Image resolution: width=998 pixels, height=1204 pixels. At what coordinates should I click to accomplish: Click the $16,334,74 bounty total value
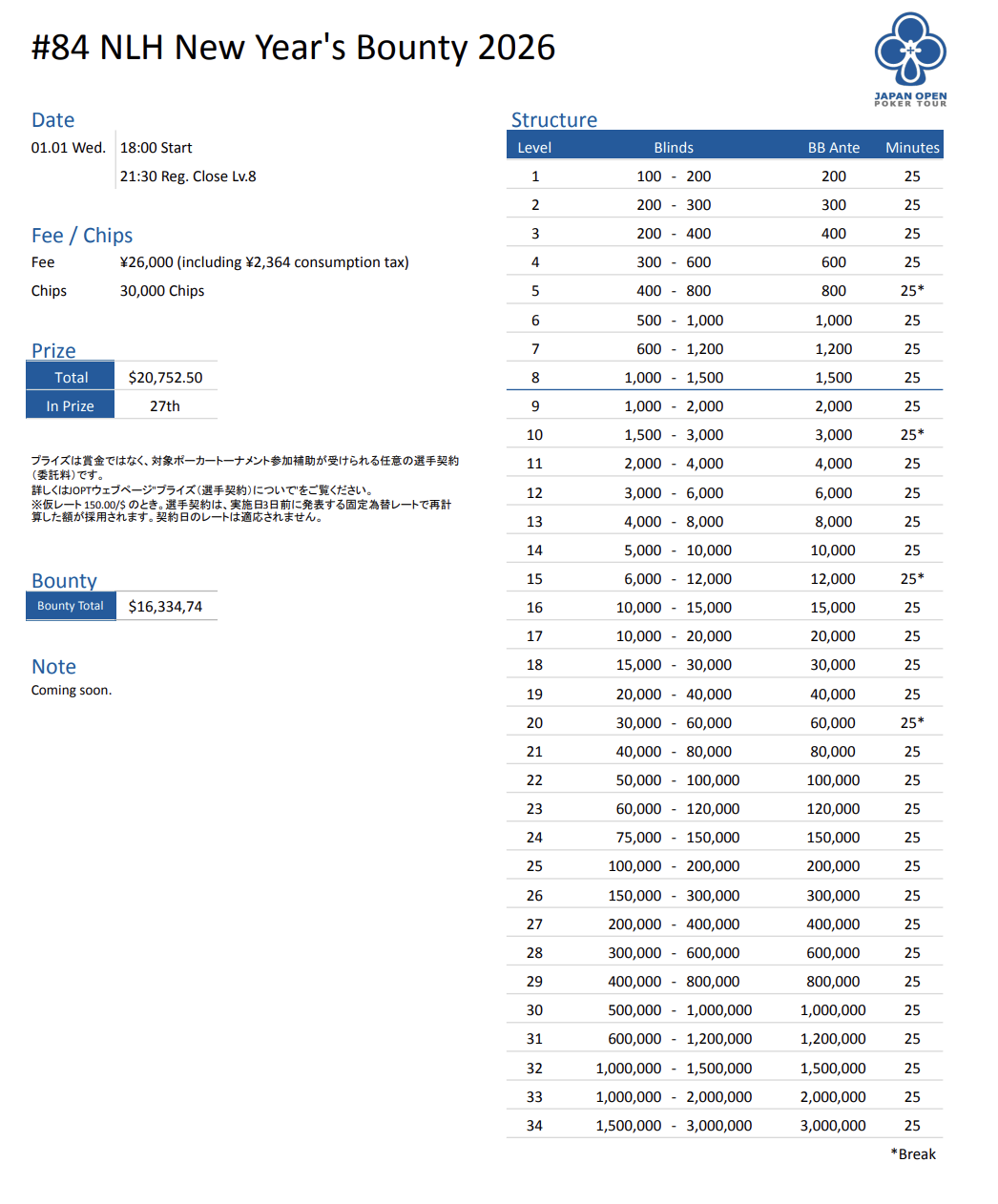[x=165, y=607]
